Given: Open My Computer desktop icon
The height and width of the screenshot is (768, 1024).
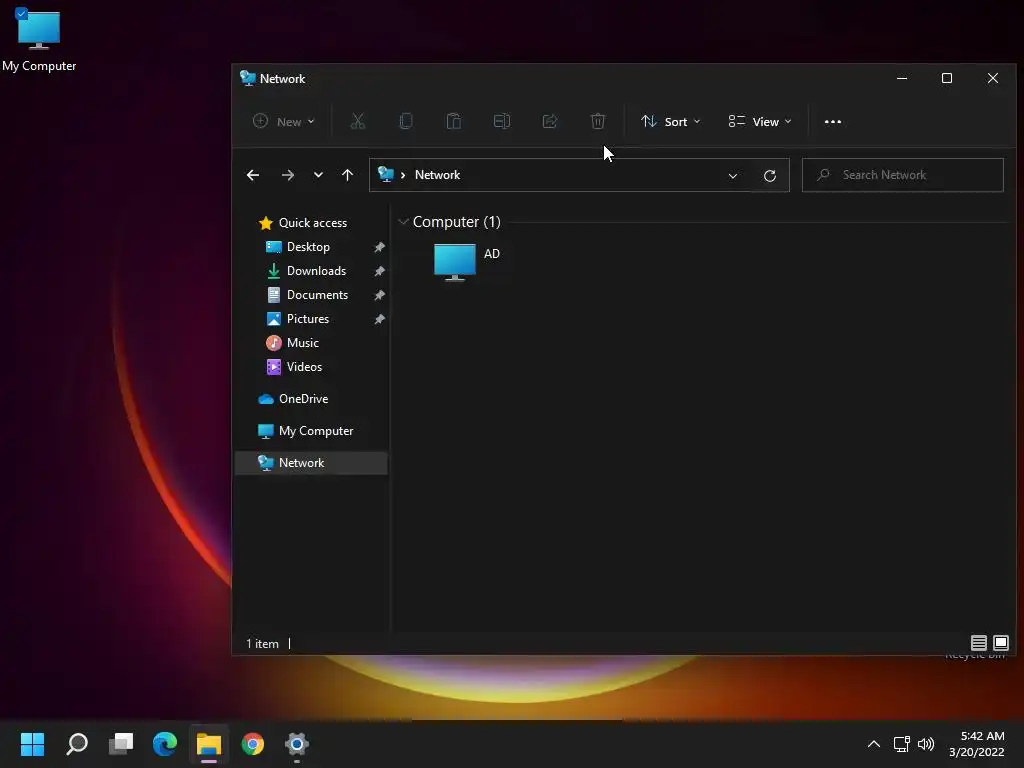Looking at the screenshot, I should [x=39, y=31].
